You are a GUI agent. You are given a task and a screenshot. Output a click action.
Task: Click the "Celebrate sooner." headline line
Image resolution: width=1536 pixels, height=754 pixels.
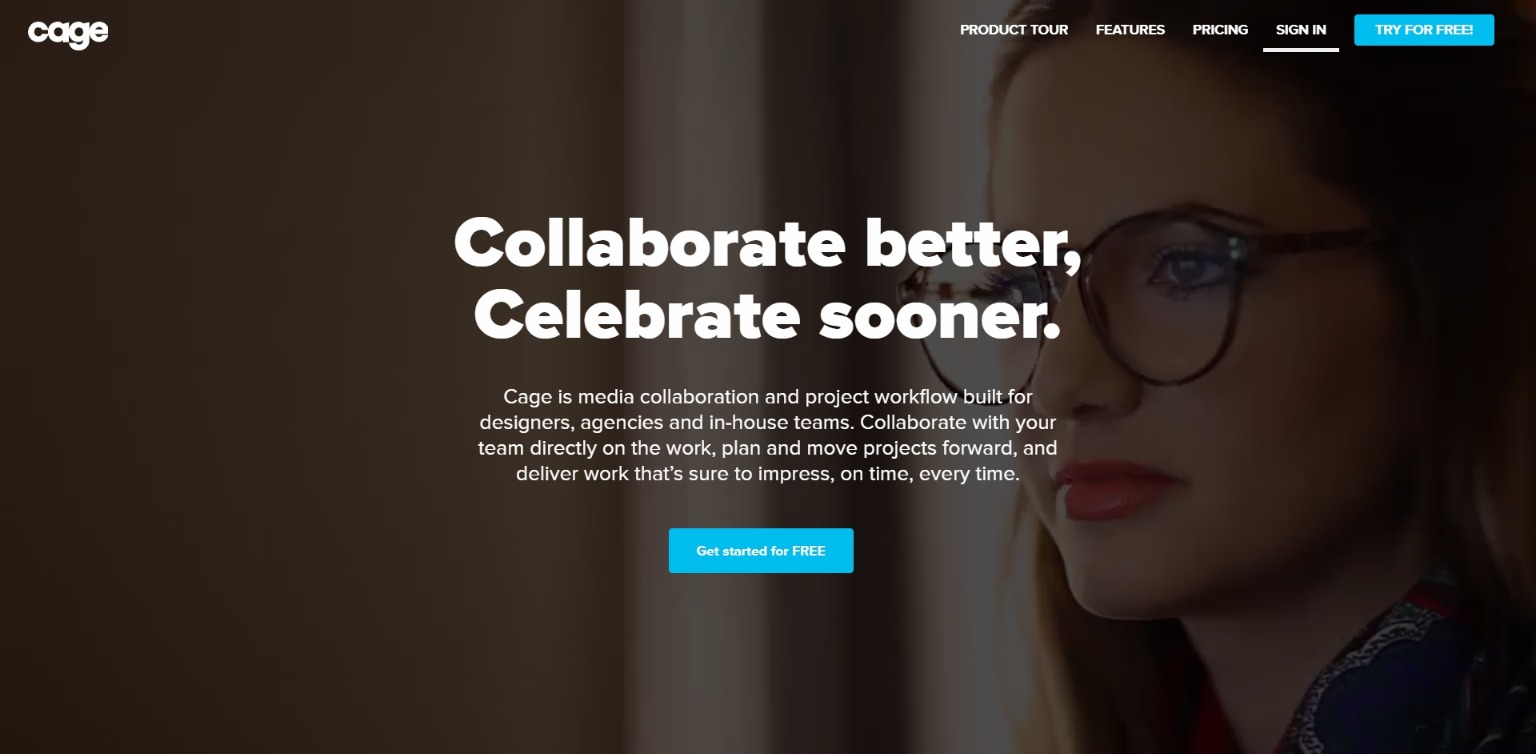(x=767, y=315)
